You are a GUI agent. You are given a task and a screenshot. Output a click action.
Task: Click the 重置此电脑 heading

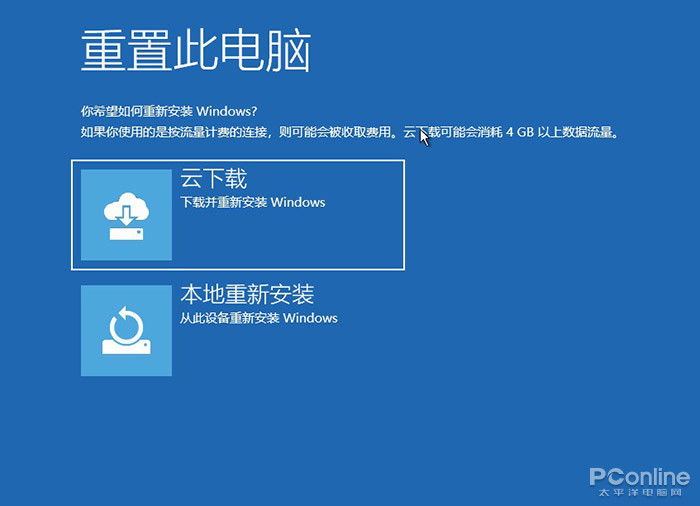pyautogui.click(x=196, y=50)
